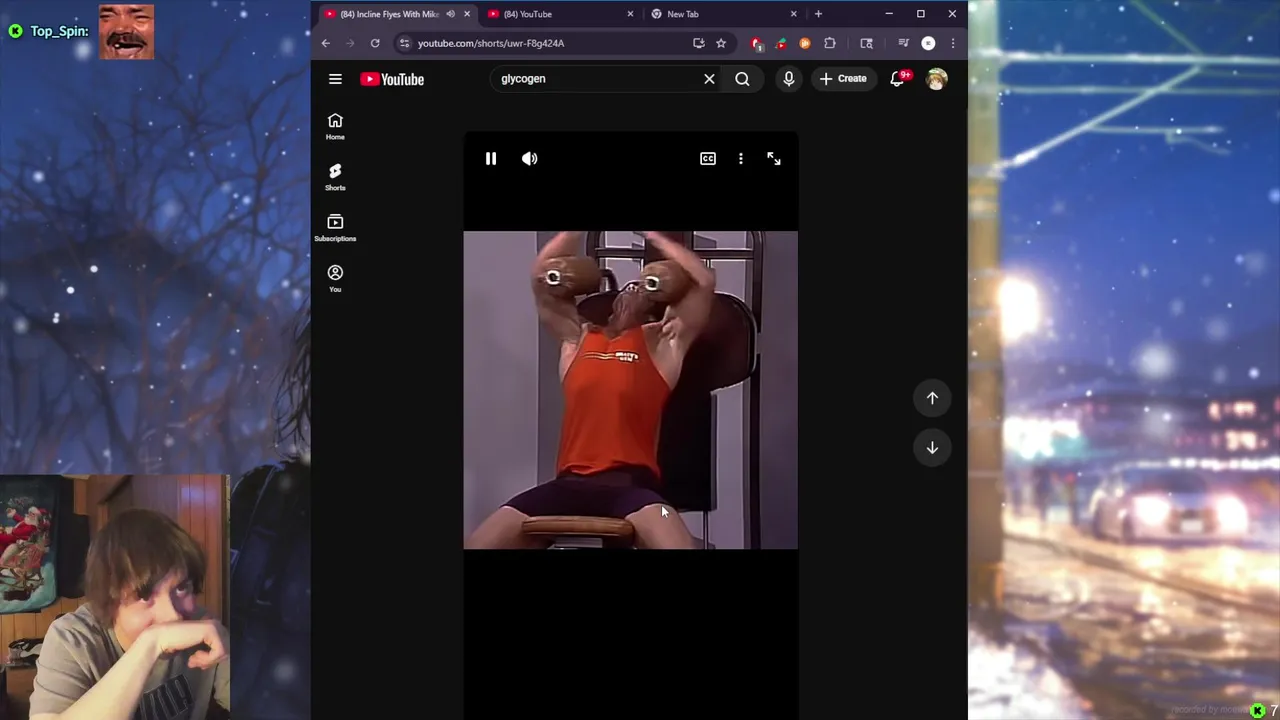Reload the current page
The image size is (1280, 720).
375,43
